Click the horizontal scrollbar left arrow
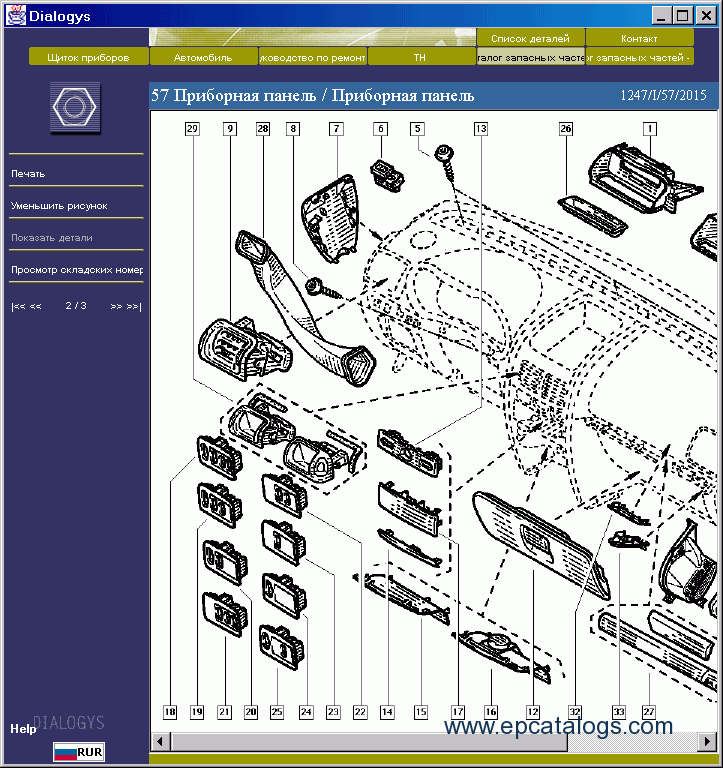The height and width of the screenshot is (768, 723). coord(160,741)
